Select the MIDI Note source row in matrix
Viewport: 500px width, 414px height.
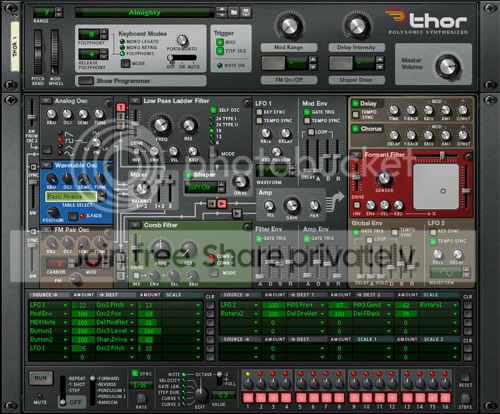[49, 322]
